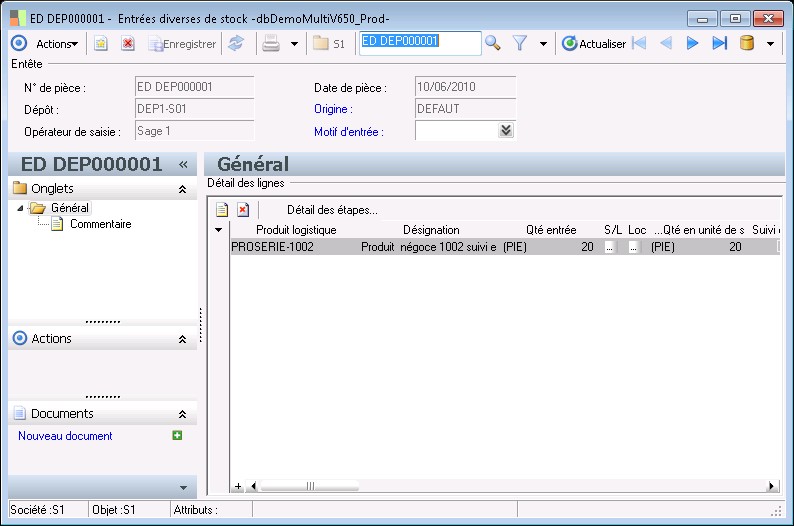Image resolution: width=794 pixels, height=526 pixels.
Task: Go to first record arrow
Action: tap(640, 44)
